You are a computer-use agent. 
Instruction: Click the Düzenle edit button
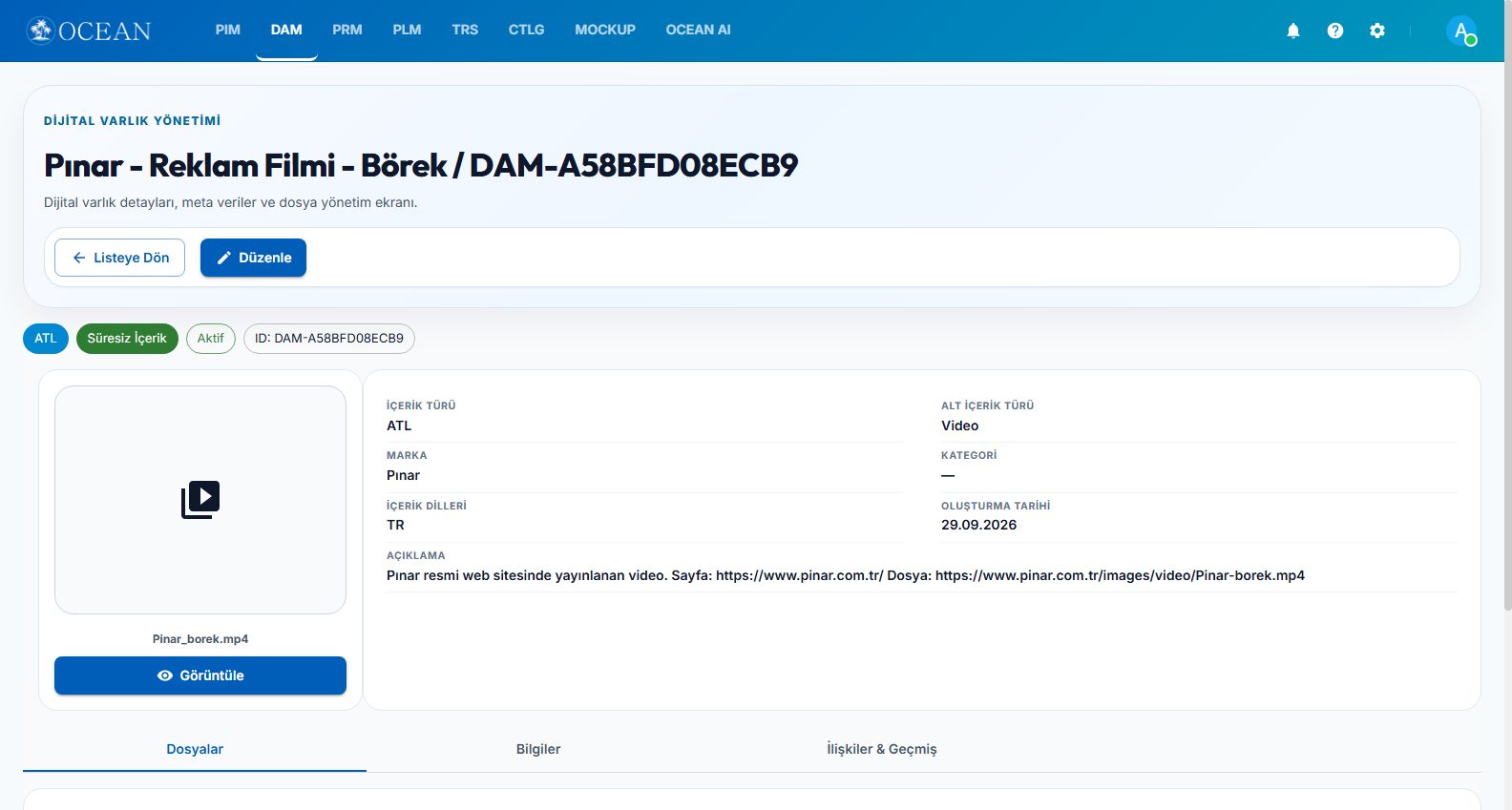pyautogui.click(x=253, y=258)
